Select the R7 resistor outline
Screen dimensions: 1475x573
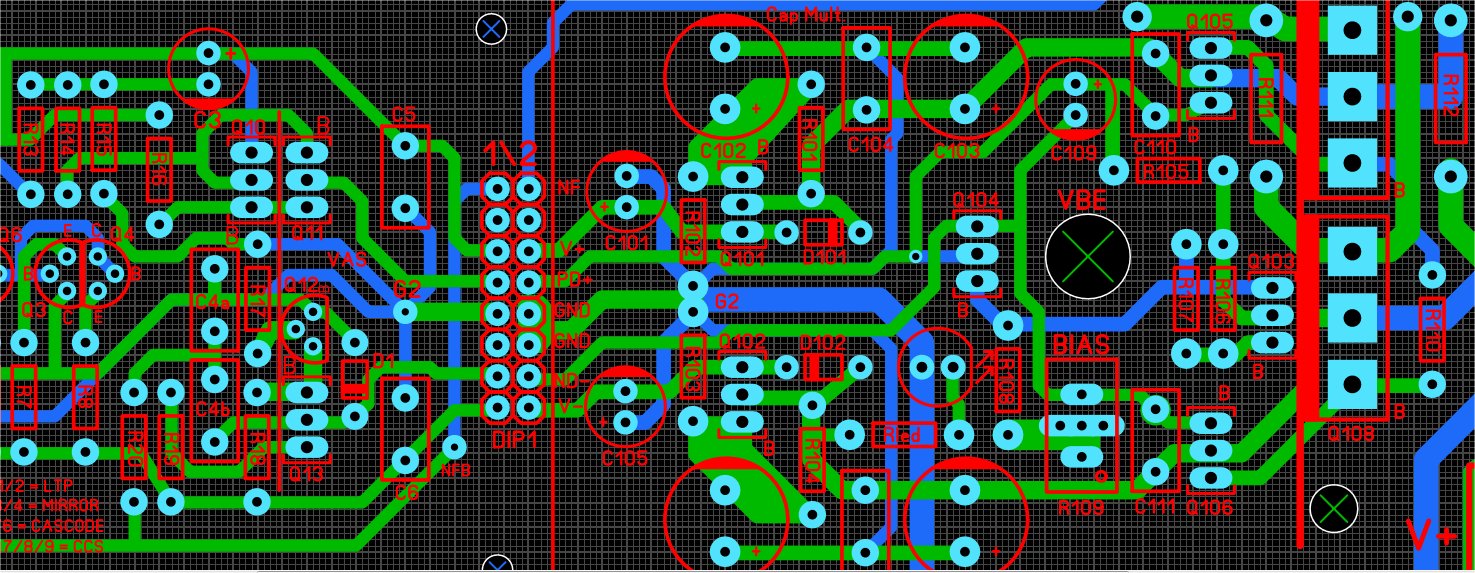[24, 398]
